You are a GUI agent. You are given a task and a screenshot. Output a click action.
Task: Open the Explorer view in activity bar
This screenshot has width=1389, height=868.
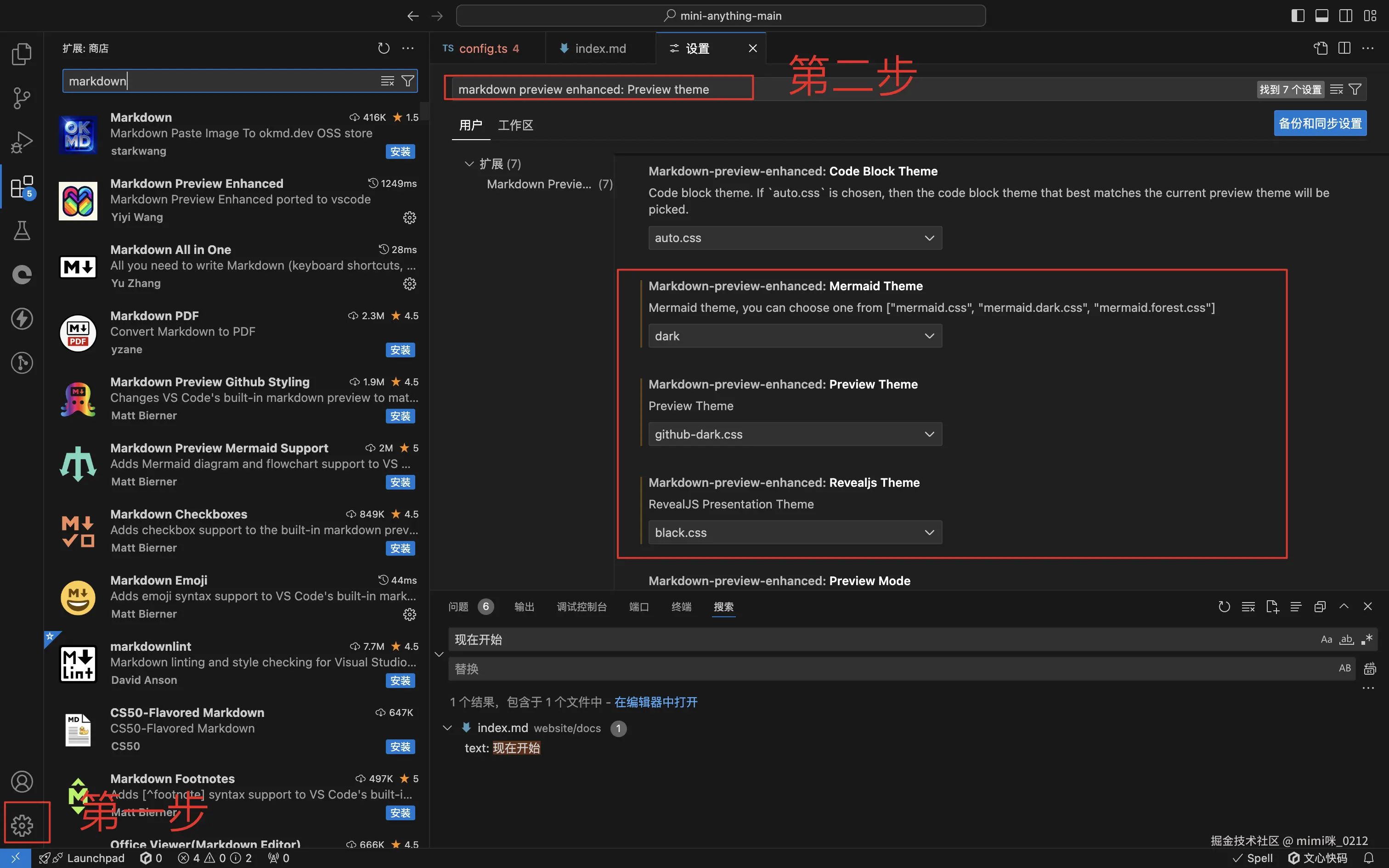pos(22,54)
